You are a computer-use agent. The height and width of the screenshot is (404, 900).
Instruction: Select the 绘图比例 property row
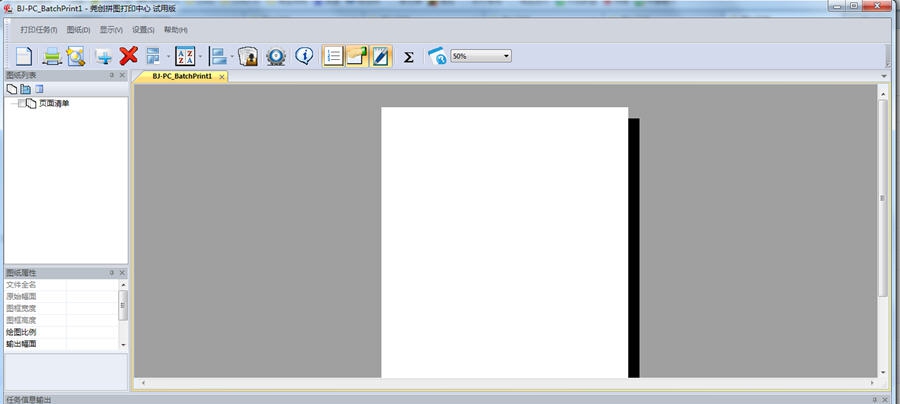click(x=61, y=332)
